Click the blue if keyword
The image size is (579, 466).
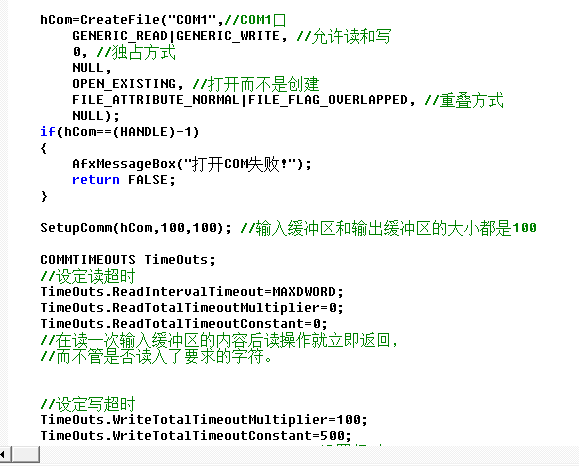point(48,132)
